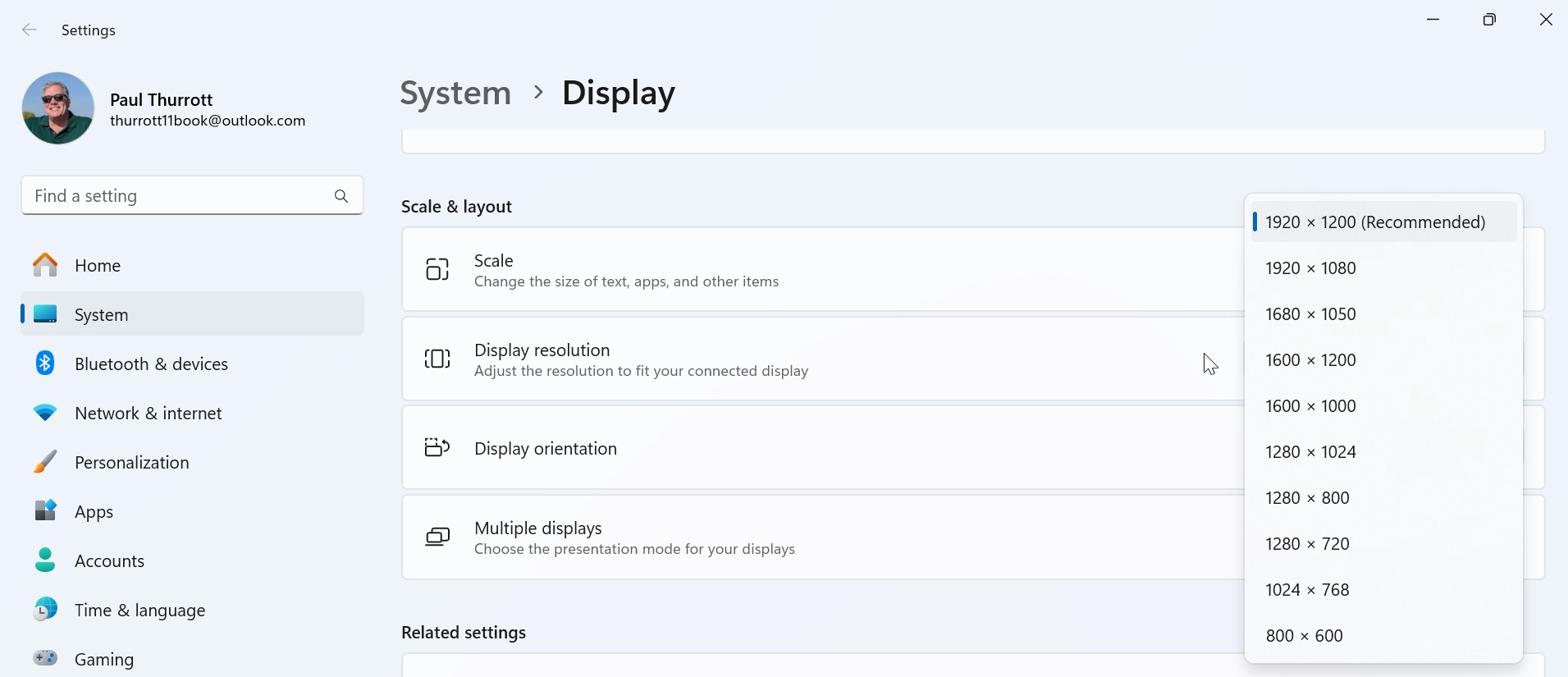Screen dimensions: 1568x677
Task: Click the Time & language globe icon
Action: tap(45, 610)
